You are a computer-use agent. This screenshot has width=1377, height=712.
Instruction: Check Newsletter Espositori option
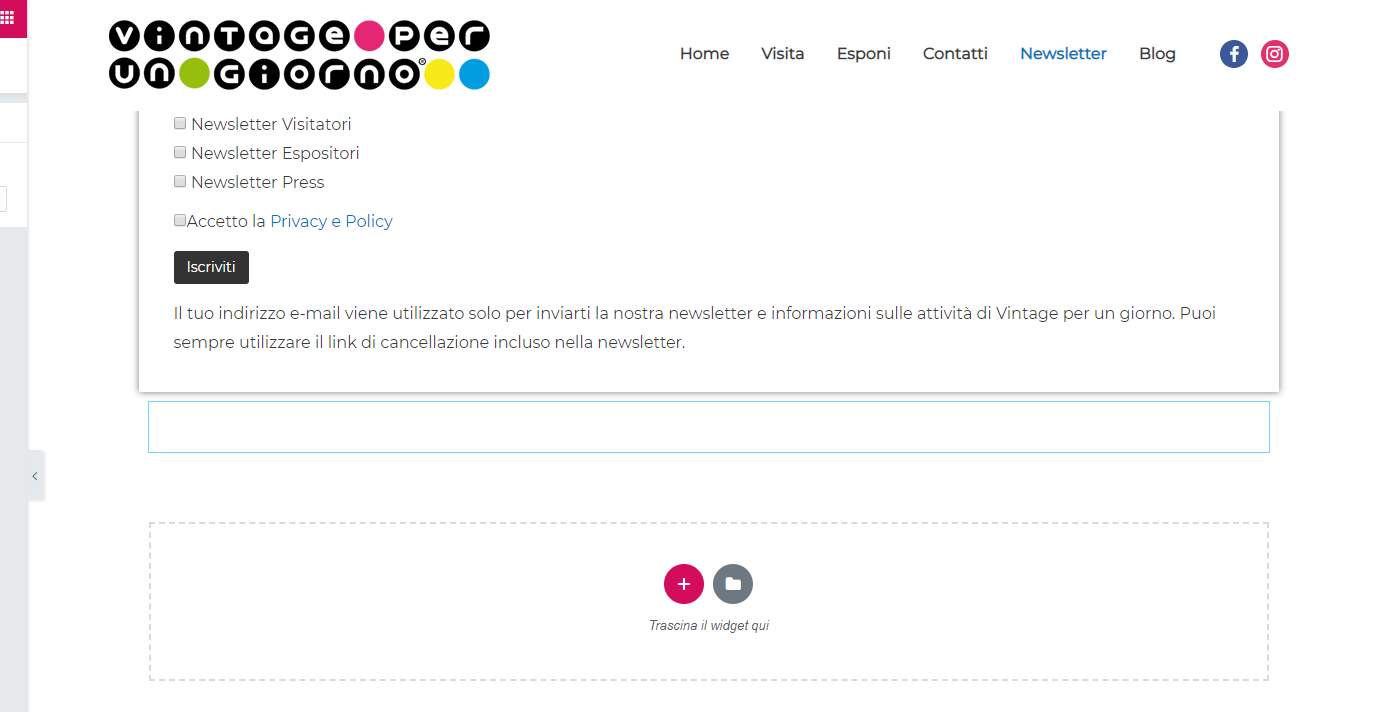(180, 152)
